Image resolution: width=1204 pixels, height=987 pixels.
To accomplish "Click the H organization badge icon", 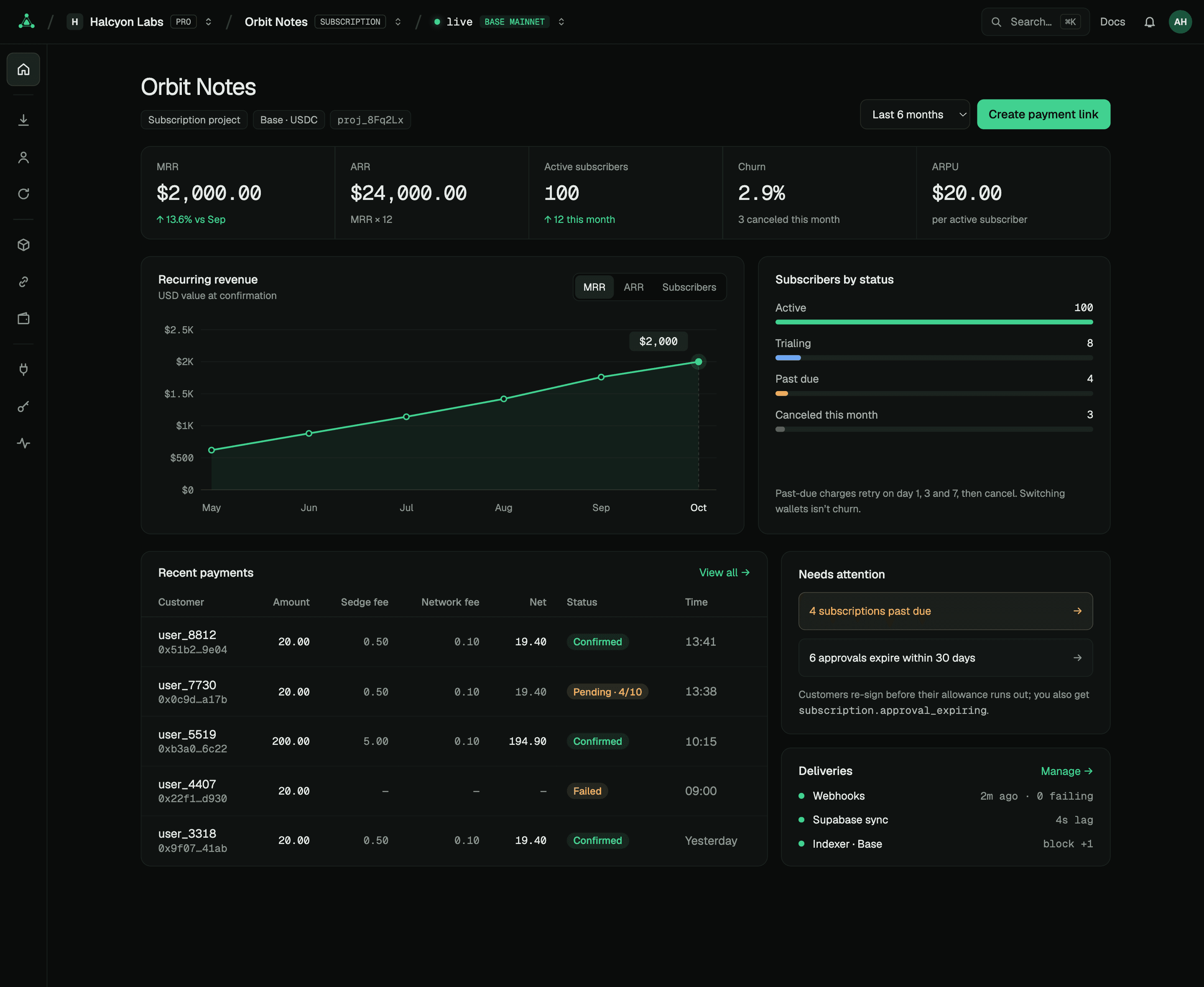I will 74,22.
